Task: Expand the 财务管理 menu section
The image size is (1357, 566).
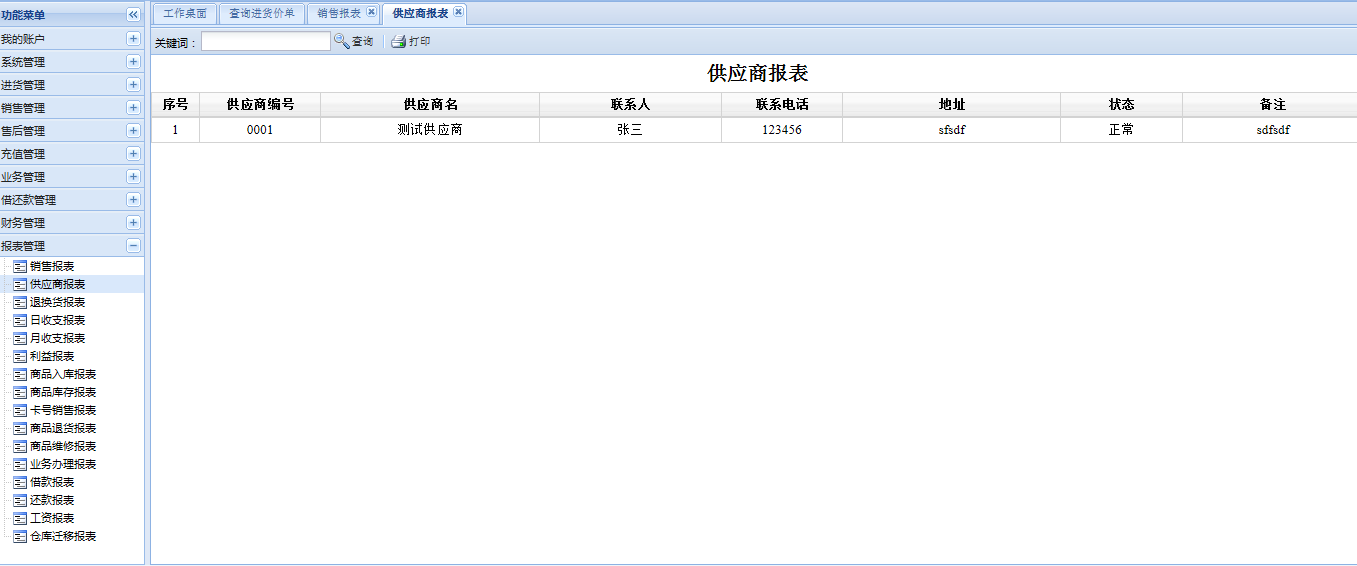Action: (x=133, y=223)
